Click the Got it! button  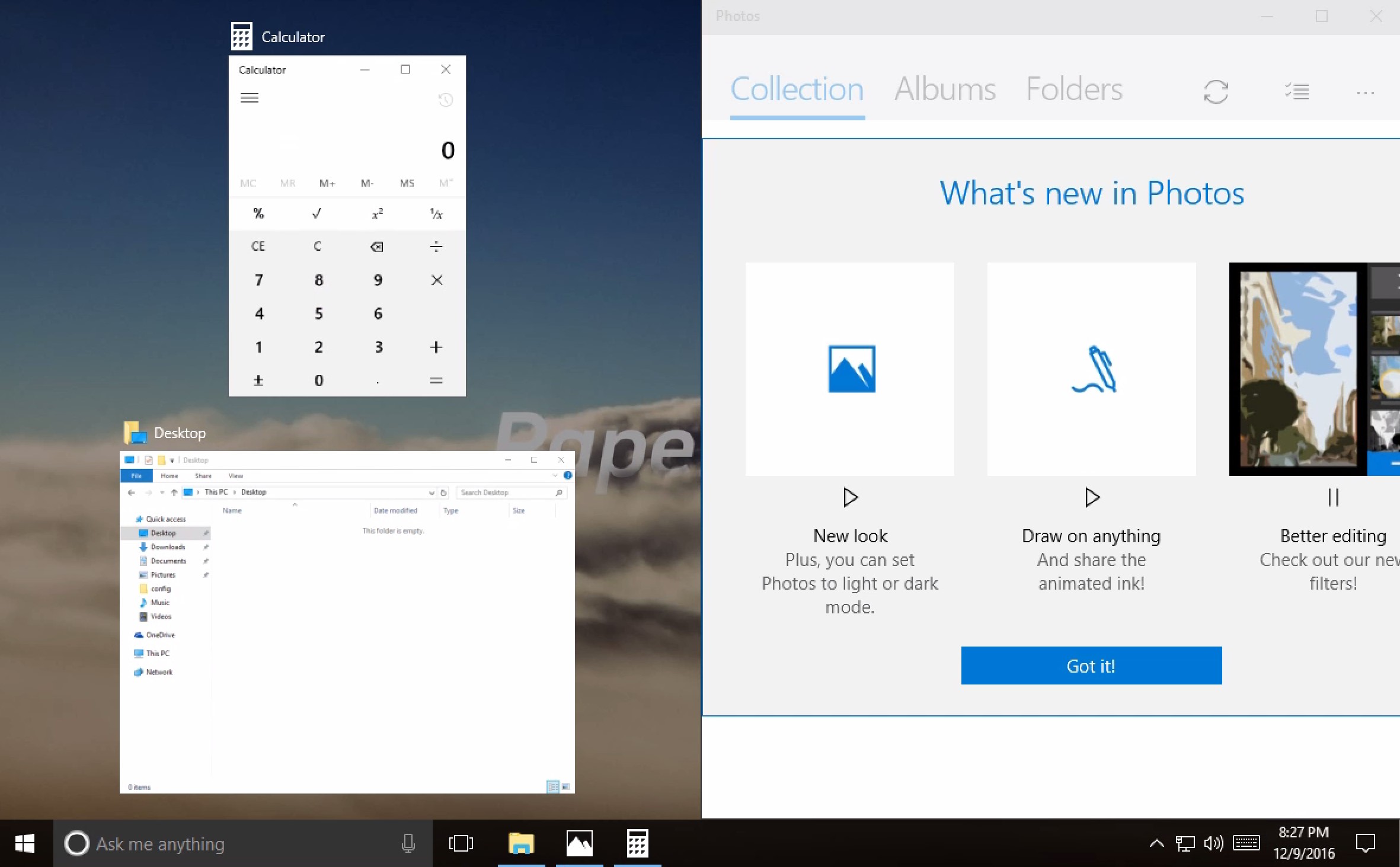pos(1091,666)
